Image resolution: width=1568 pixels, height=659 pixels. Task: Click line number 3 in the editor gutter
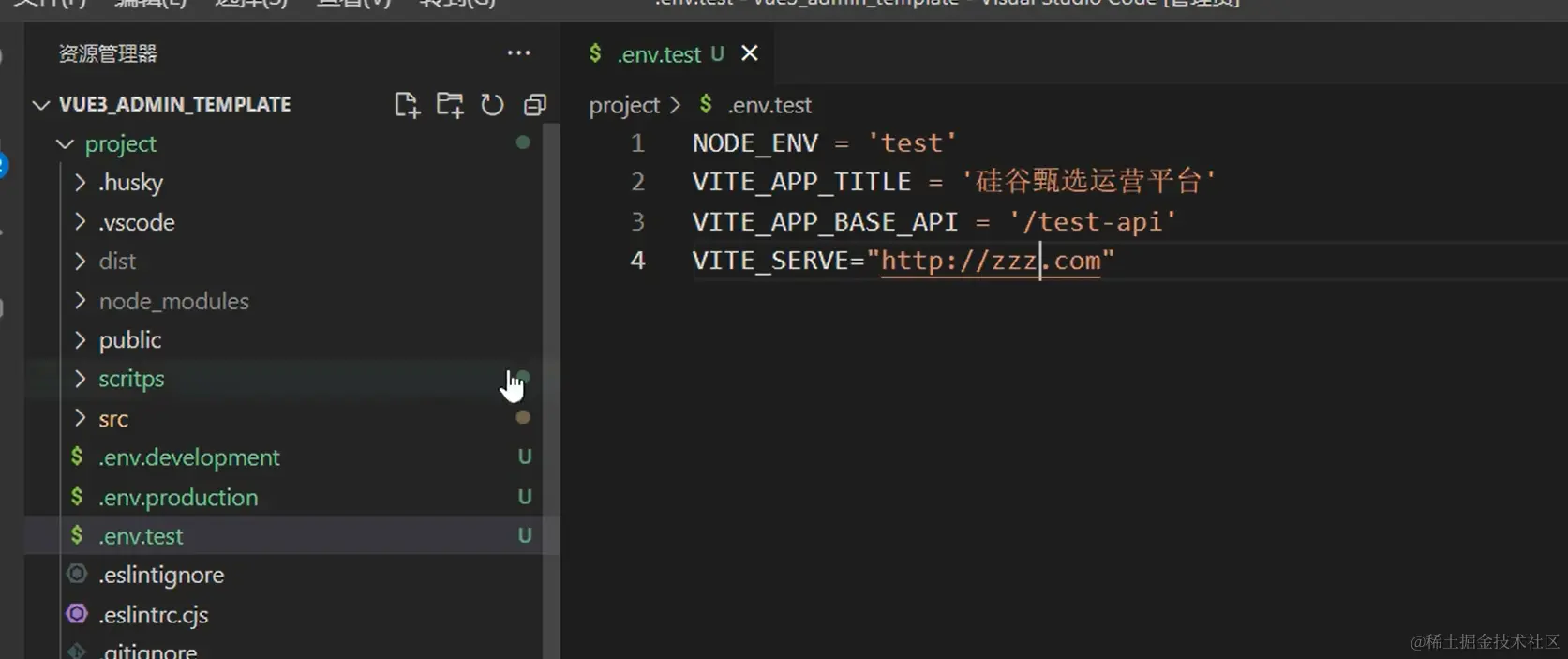tap(637, 222)
